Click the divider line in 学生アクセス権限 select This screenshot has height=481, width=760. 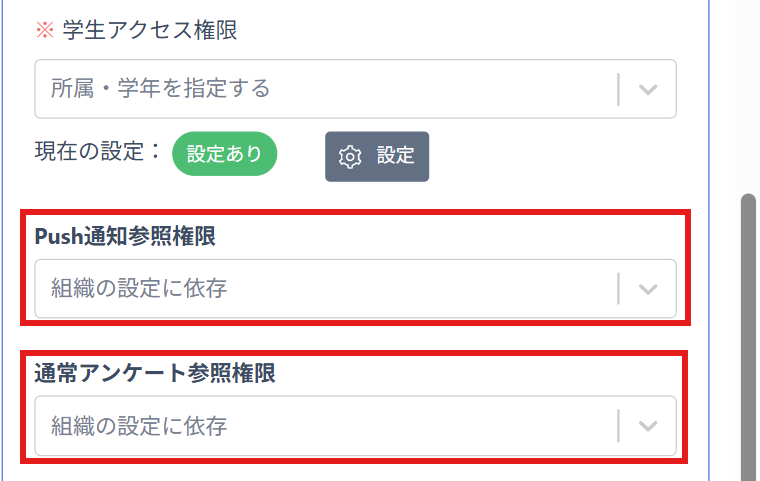point(619,89)
